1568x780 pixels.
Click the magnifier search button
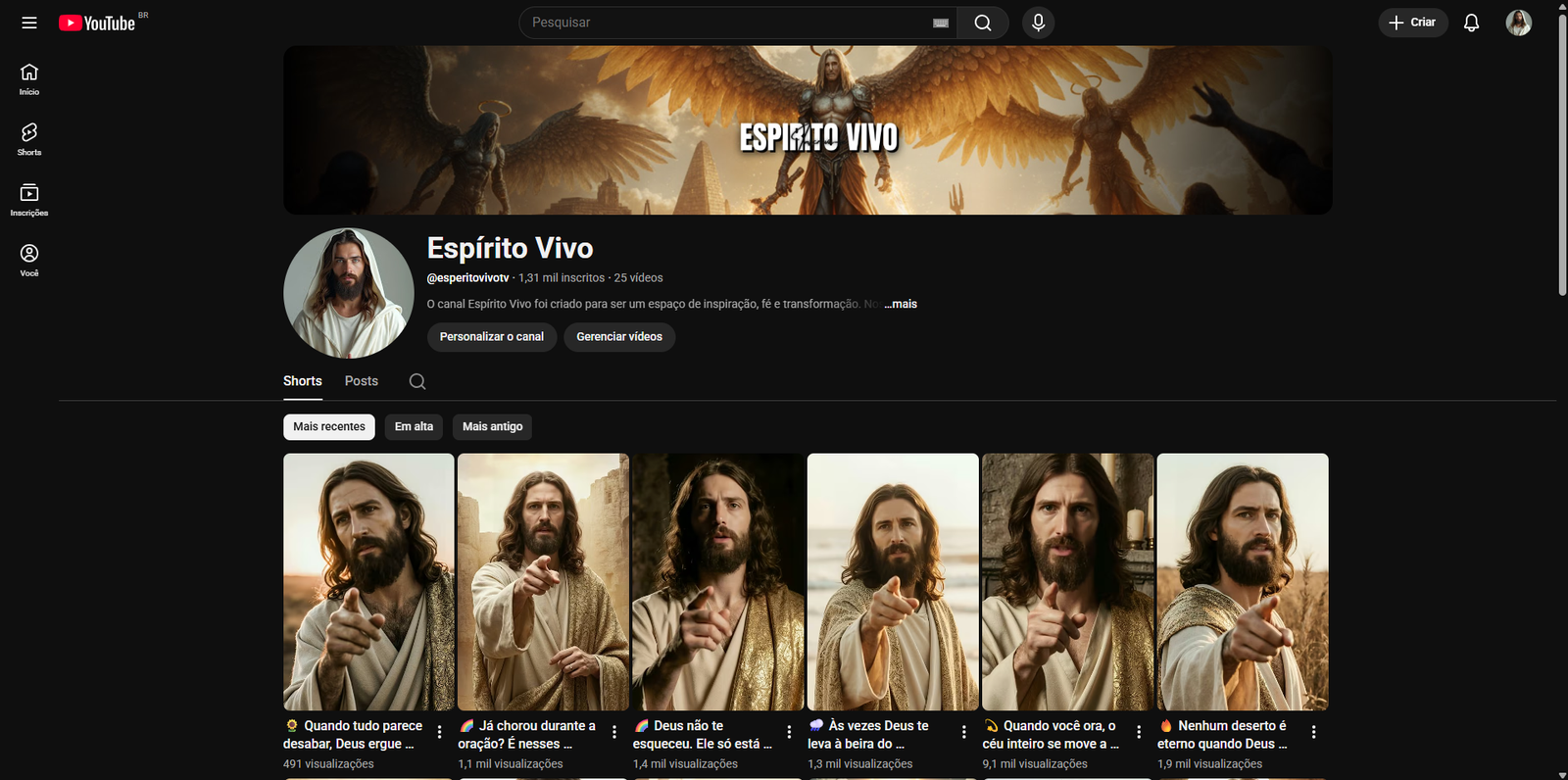(983, 23)
